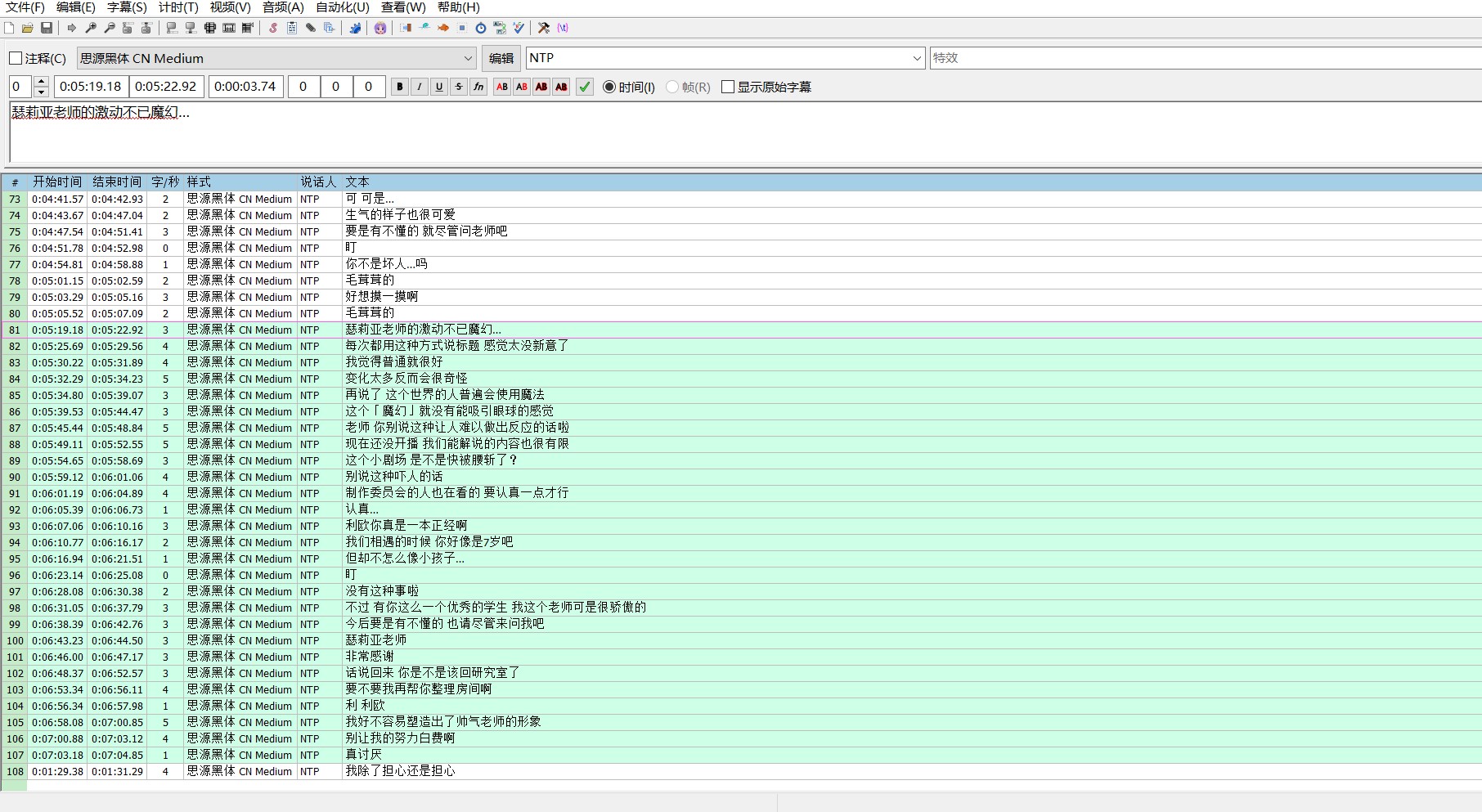Open Shift Times tool icon

[x=406, y=28]
